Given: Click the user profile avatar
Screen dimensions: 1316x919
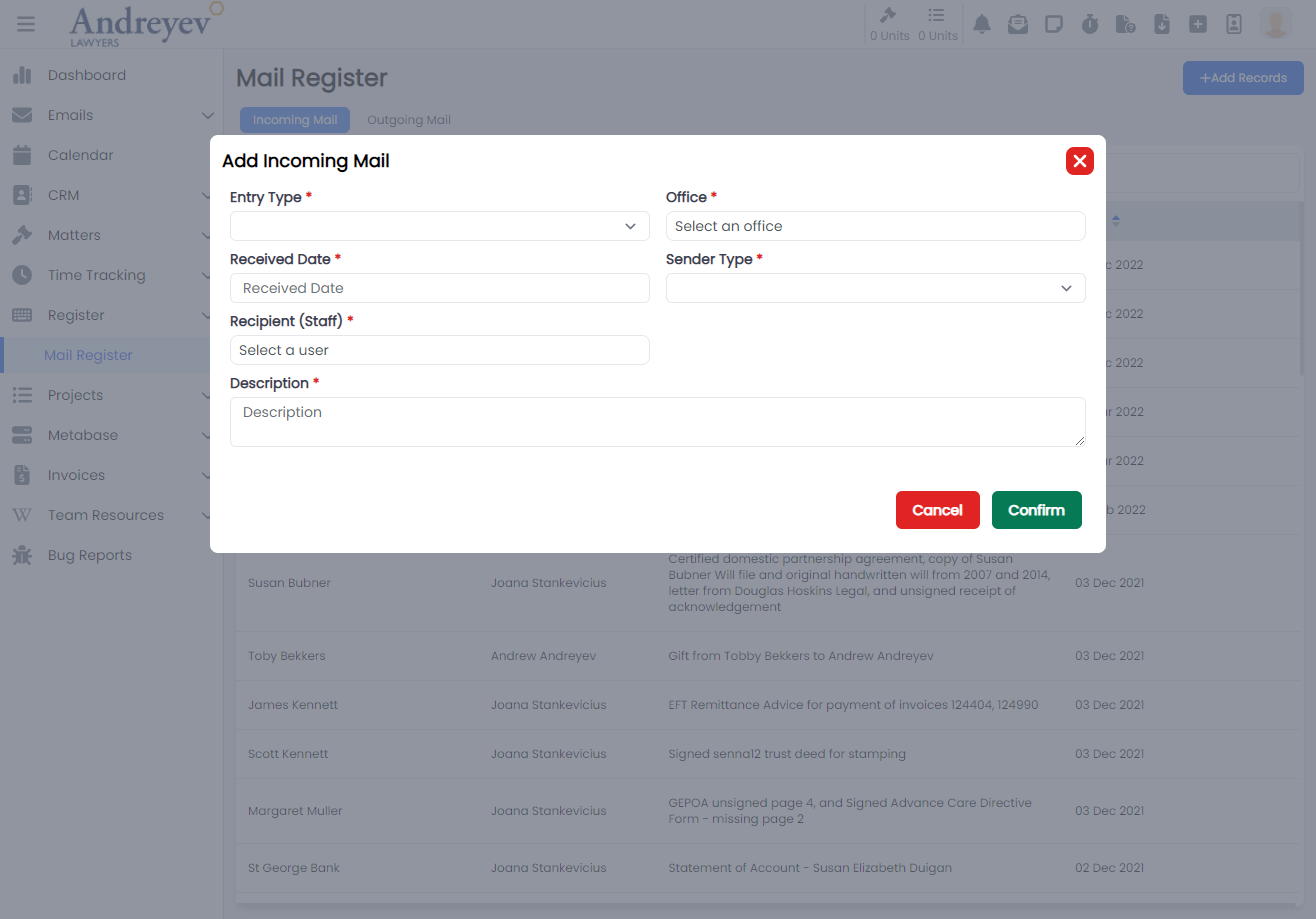Looking at the screenshot, I should [1276, 24].
